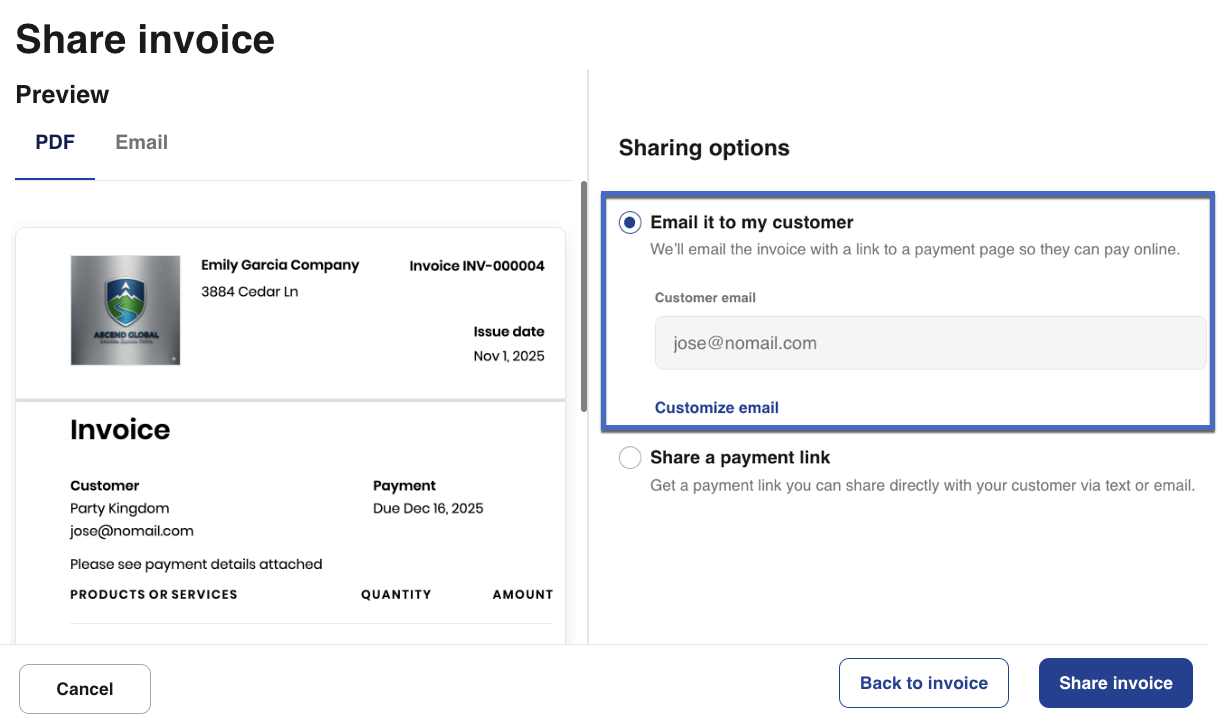Image resolution: width=1219 pixels, height=727 pixels.
Task: Switch to the PDF preview tab
Action: point(55,143)
